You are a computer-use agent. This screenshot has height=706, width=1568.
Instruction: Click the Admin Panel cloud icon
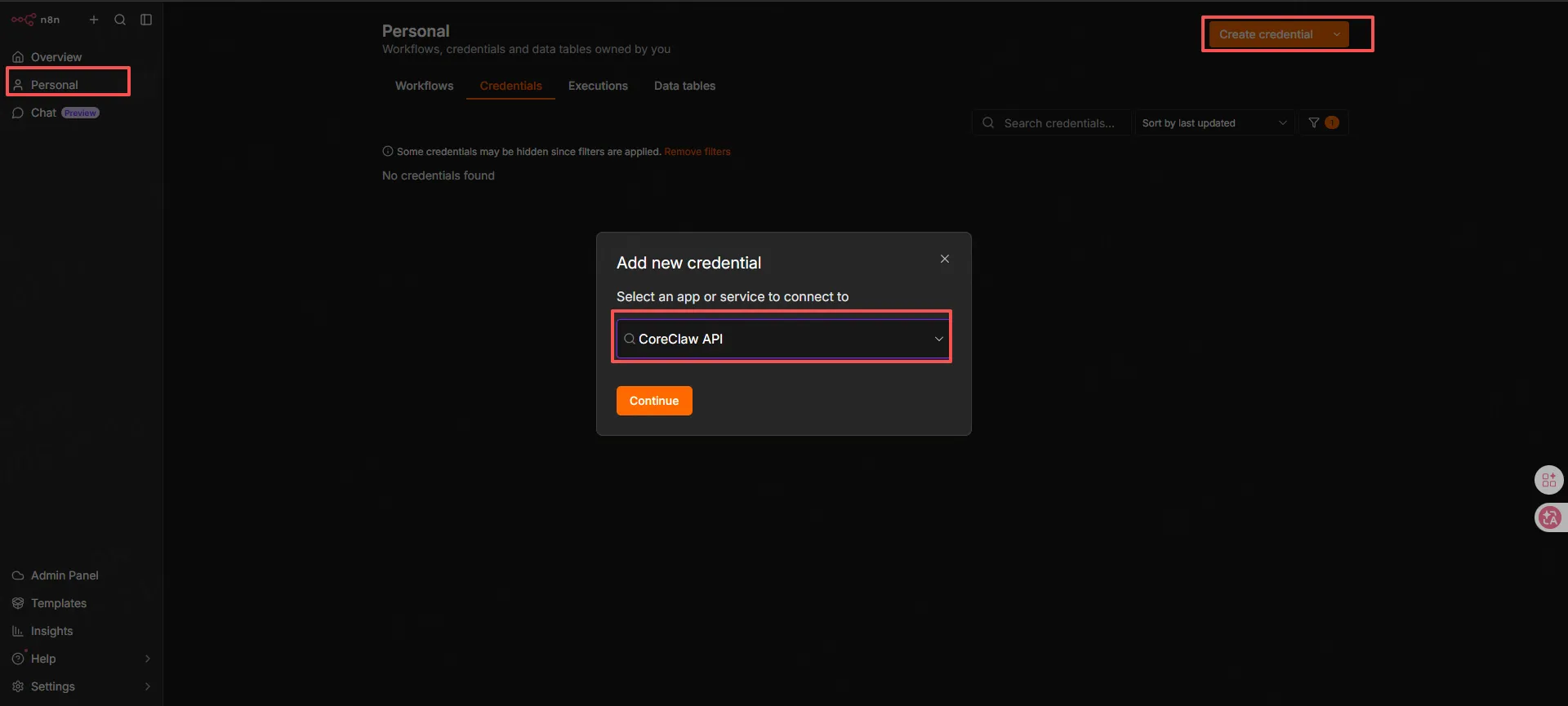(x=18, y=575)
